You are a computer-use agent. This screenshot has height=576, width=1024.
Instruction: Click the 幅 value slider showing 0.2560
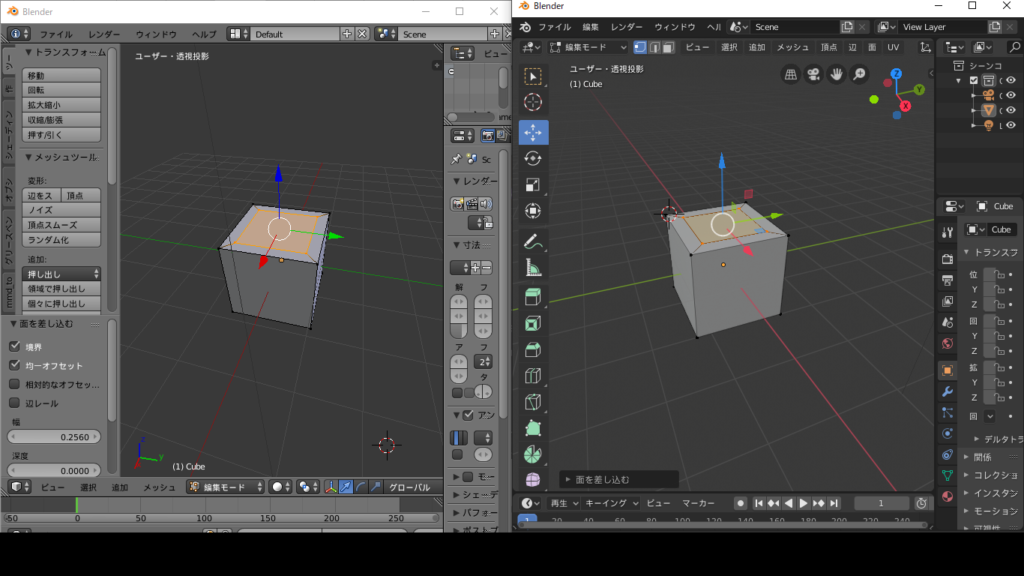pos(55,437)
